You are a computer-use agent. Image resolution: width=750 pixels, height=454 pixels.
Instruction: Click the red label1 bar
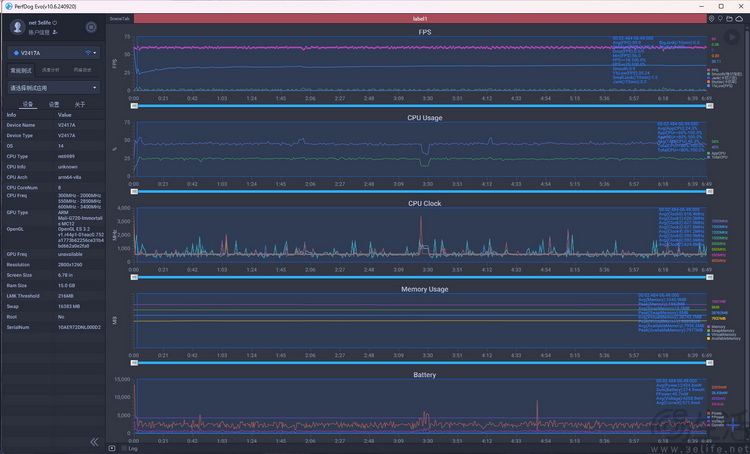point(420,19)
